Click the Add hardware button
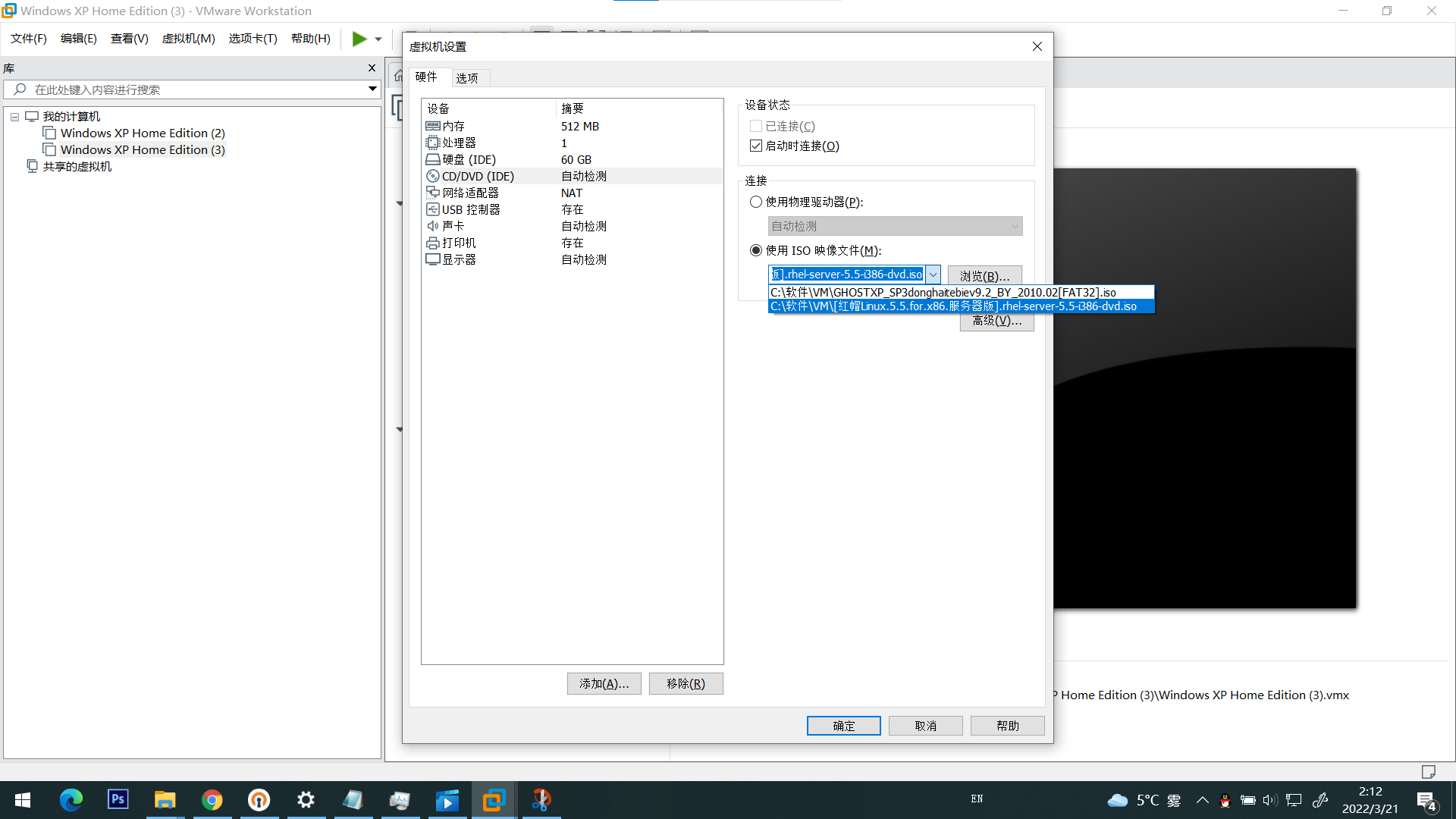 [604, 684]
